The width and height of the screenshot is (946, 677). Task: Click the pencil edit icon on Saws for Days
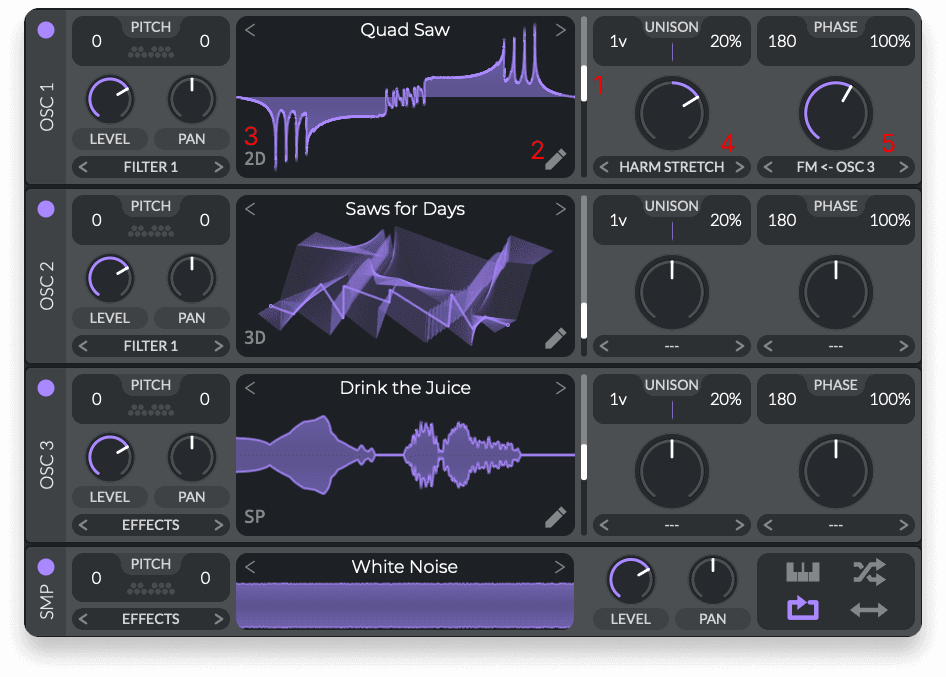555,338
